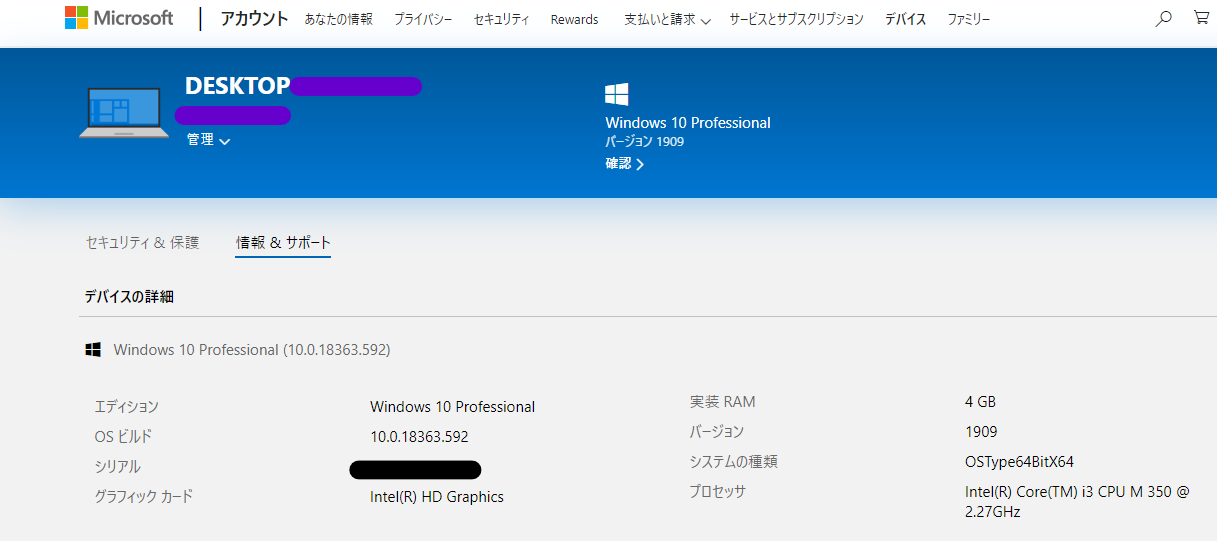Click システムの種類 label
Viewport: 1217px width, 541px height.
(x=733, y=462)
